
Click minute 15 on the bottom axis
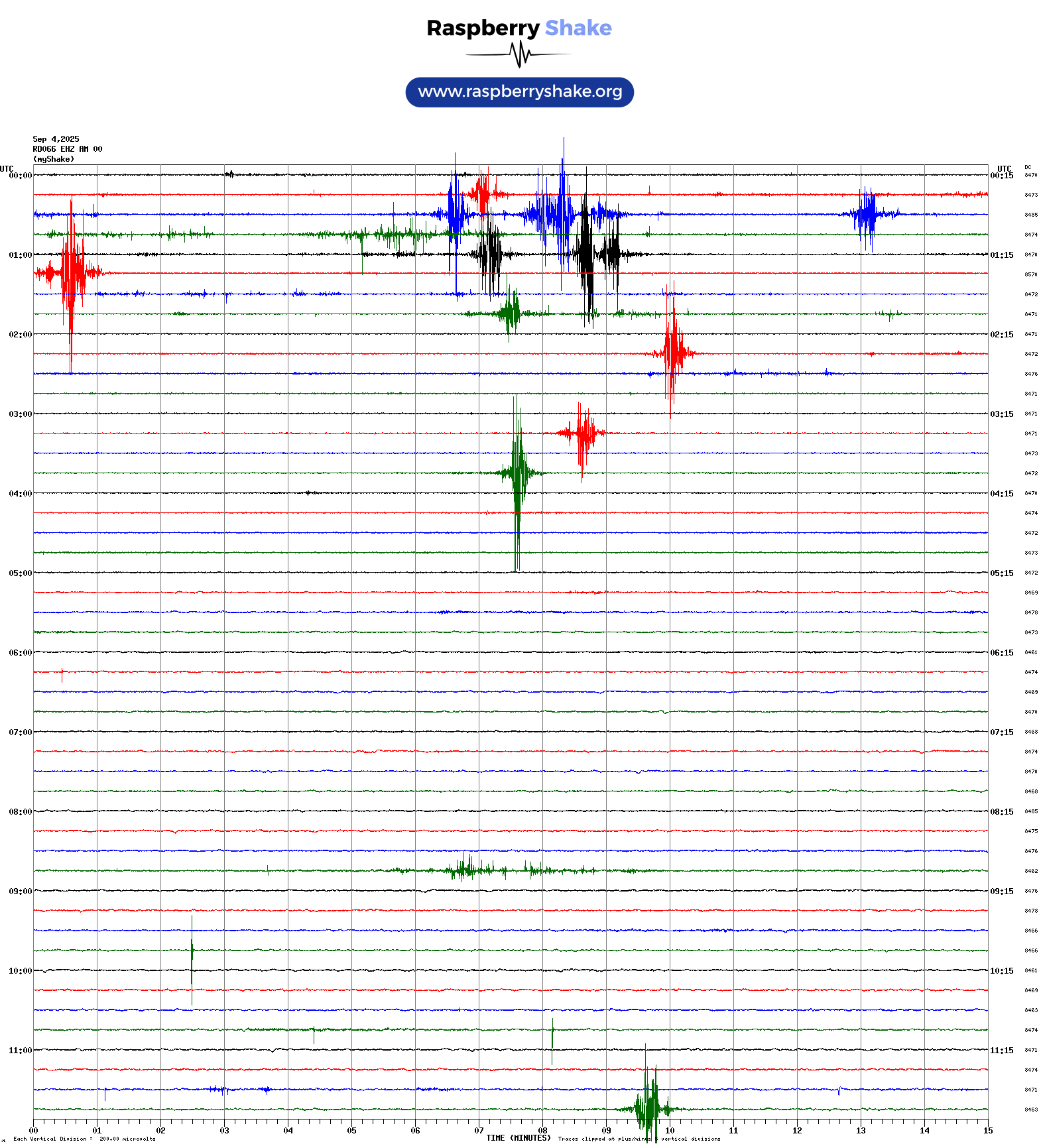987,1131
